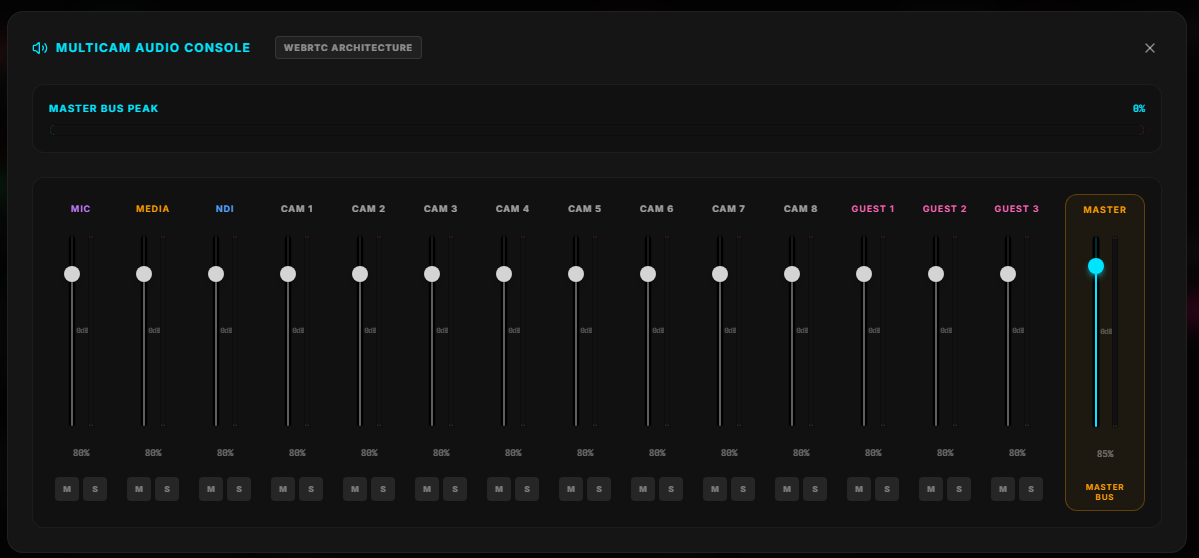This screenshot has height=558, width=1199.
Task: Click the CAM 1 fader knob
Action: [x=288, y=274]
